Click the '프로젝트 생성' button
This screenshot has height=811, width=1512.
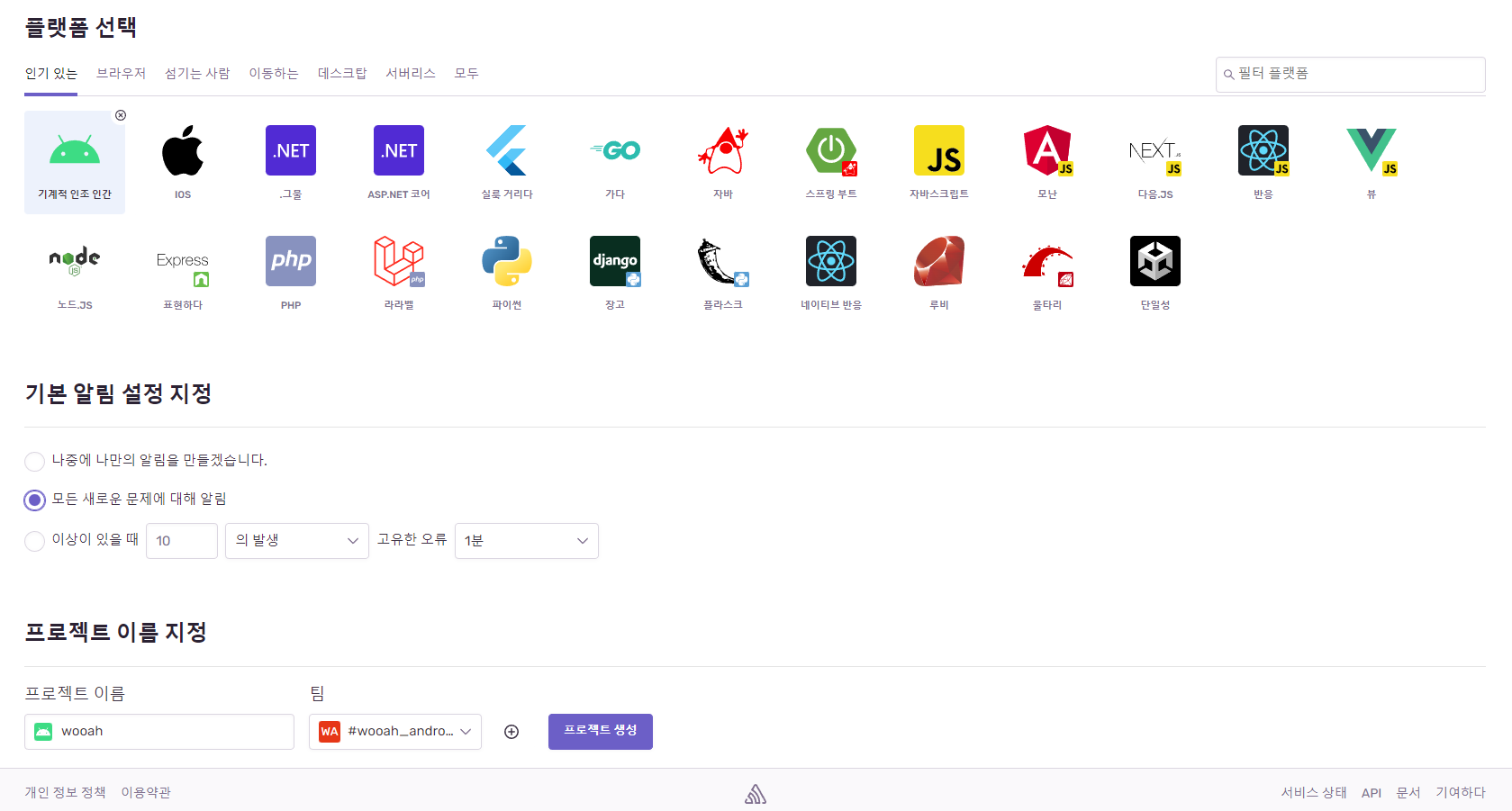pyautogui.click(x=601, y=731)
